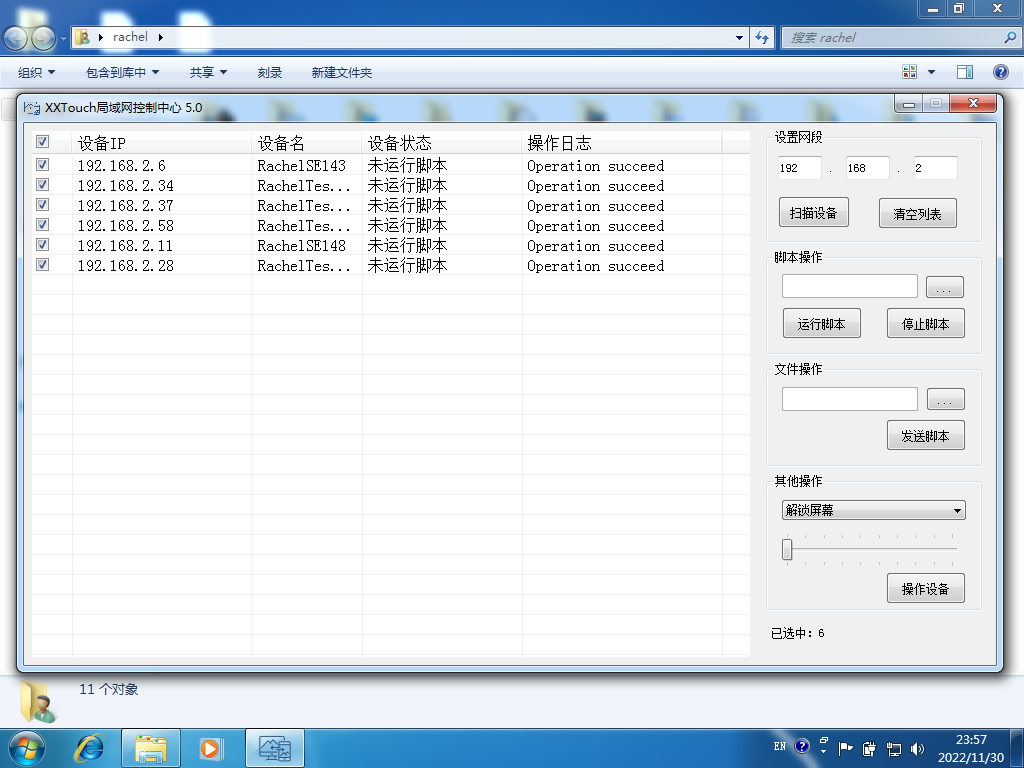Click the Explorer back navigation arrow
Image resolution: width=1024 pixels, height=768 pixels.
click(x=17, y=38)
